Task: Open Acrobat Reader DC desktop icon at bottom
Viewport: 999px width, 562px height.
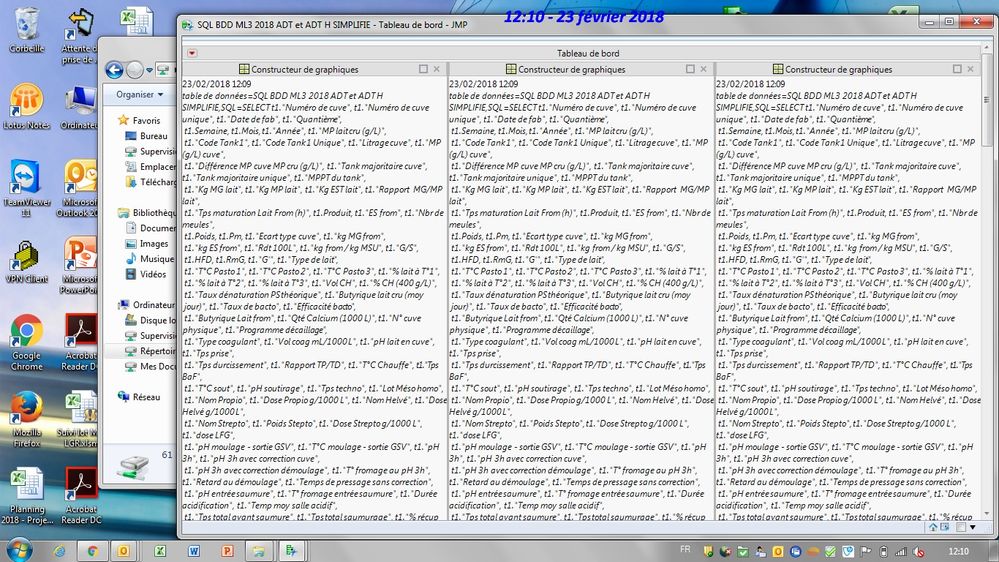Action: point(82,496)
